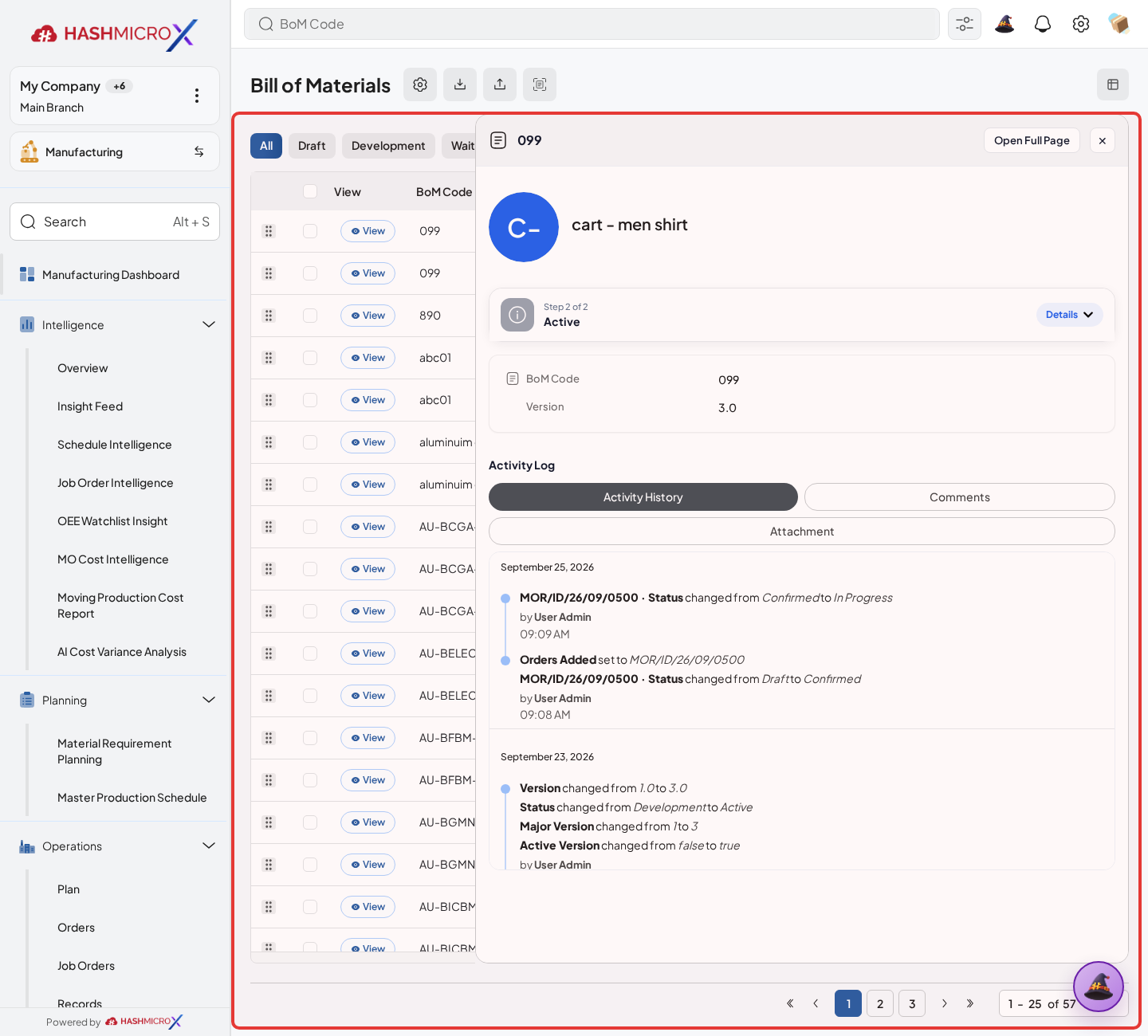The width and height of the screenshot is (1148, 1036).
Task: Collapse the Planning sidebar section
Action: point(209,700)
